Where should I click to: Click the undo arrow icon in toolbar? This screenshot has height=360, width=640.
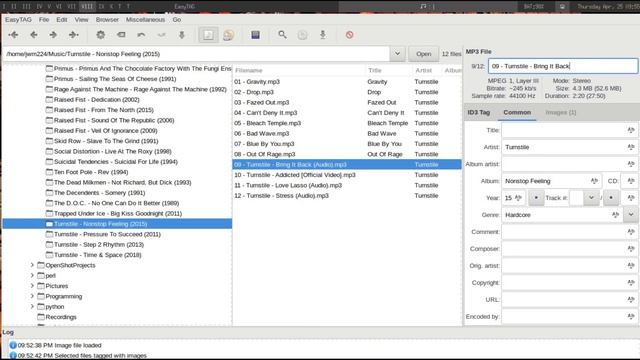point(141,35)
